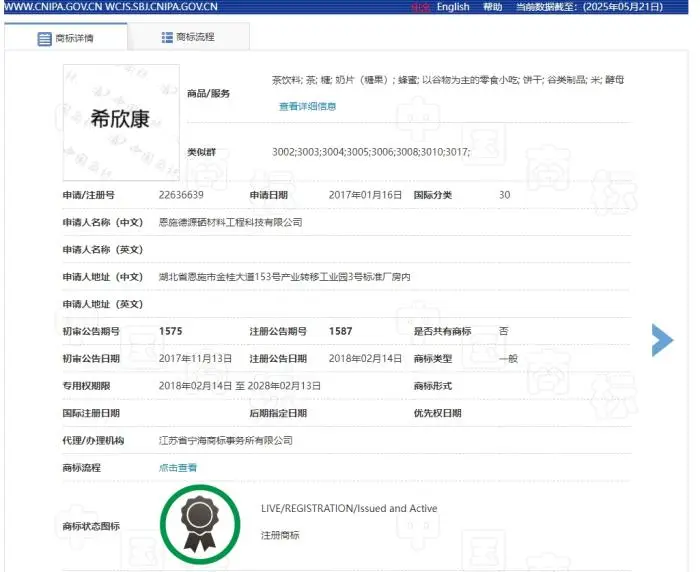Click the LIVE/REGISTRATION status text
The image size is (700, 572).
(x=349, y=508)
